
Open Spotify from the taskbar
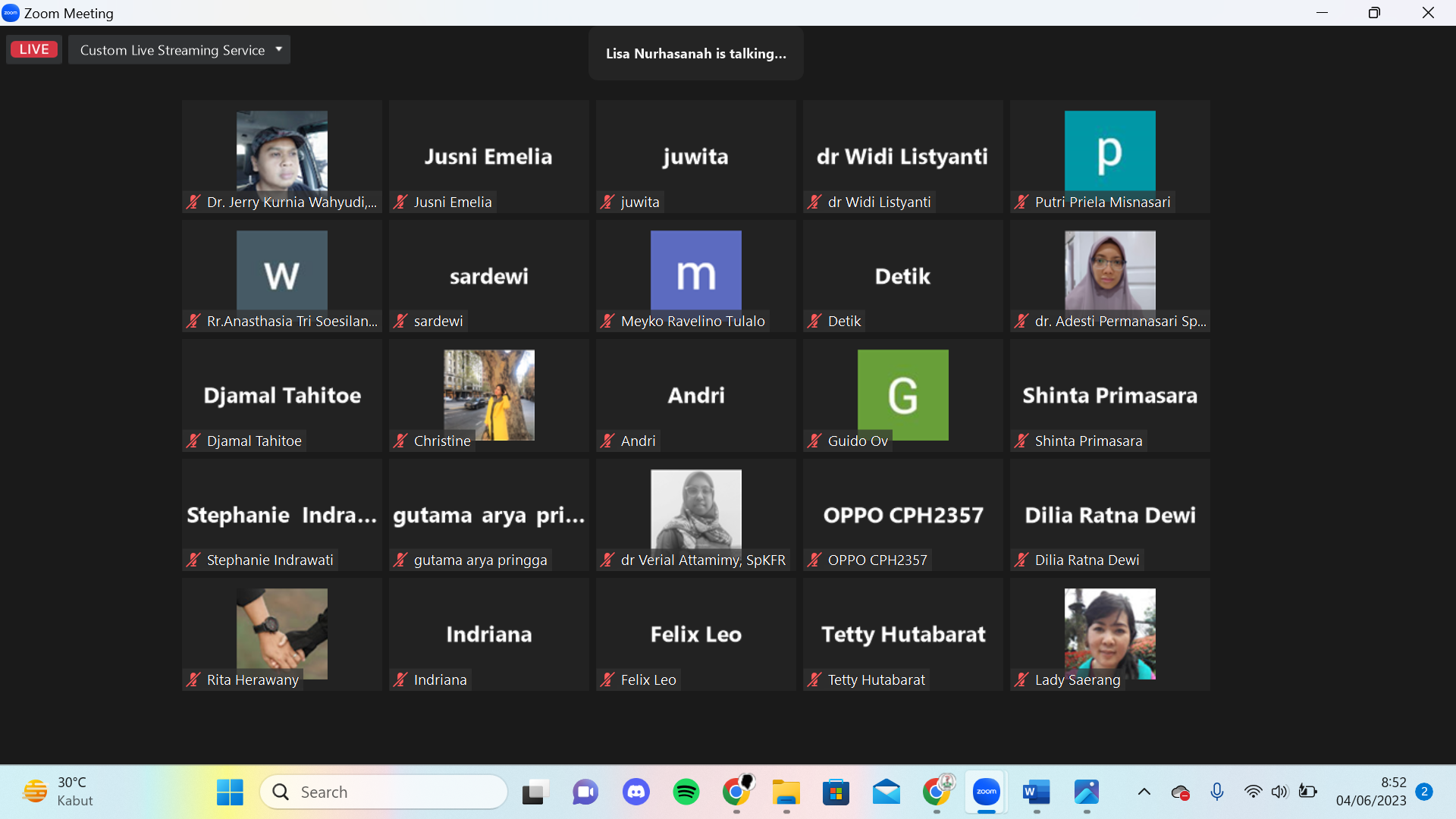[x=686, y=792]
